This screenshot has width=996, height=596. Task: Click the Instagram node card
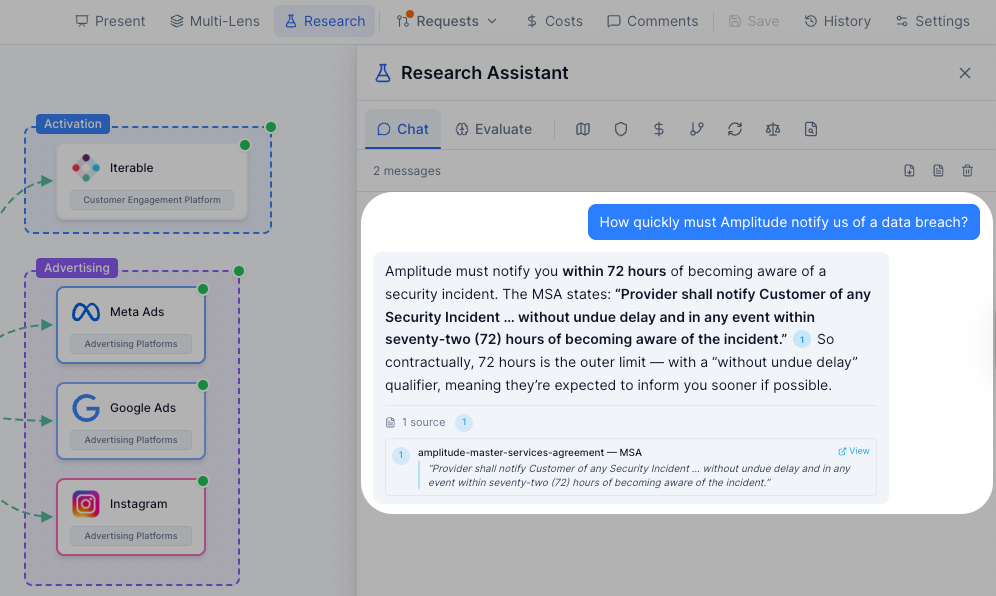coord(130,517)
